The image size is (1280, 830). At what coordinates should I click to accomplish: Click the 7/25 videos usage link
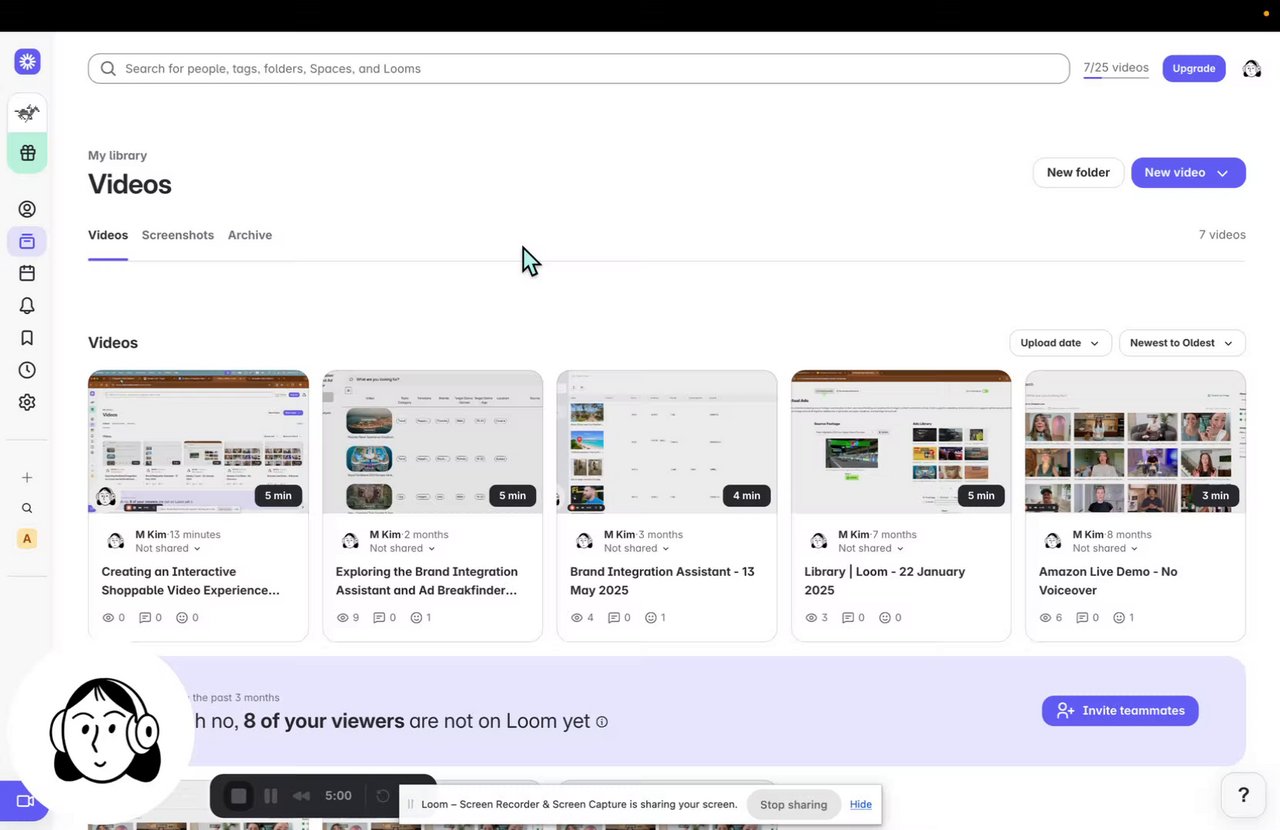click(1116, 68)
